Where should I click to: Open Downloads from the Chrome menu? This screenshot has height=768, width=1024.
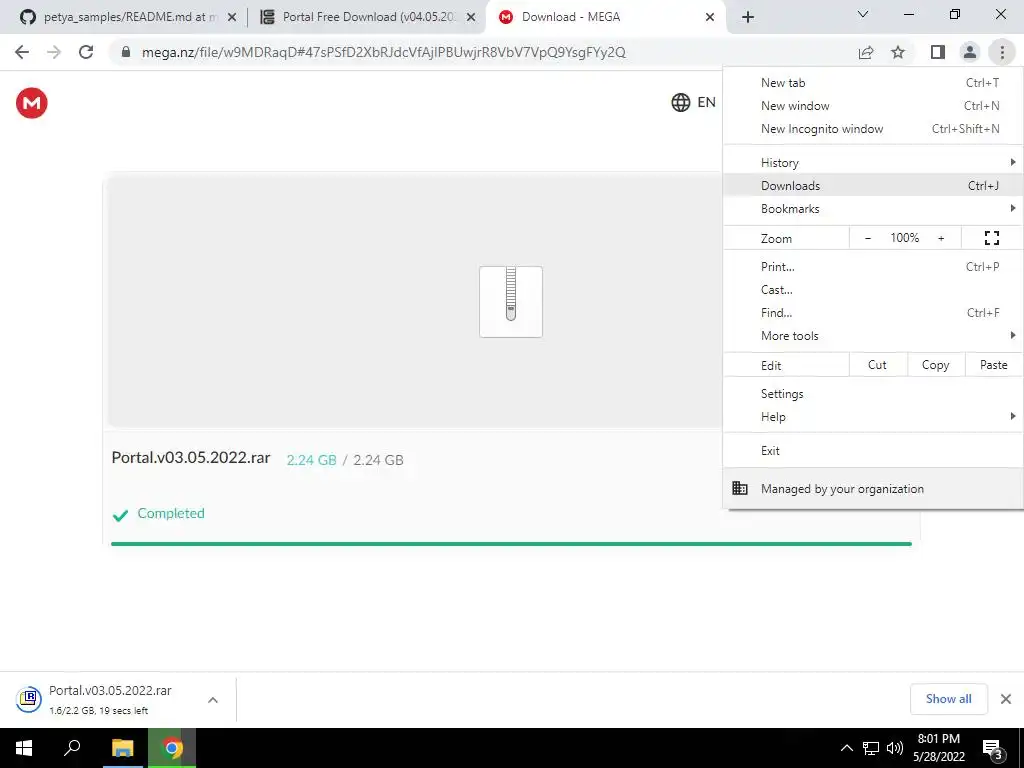[873, 185]
